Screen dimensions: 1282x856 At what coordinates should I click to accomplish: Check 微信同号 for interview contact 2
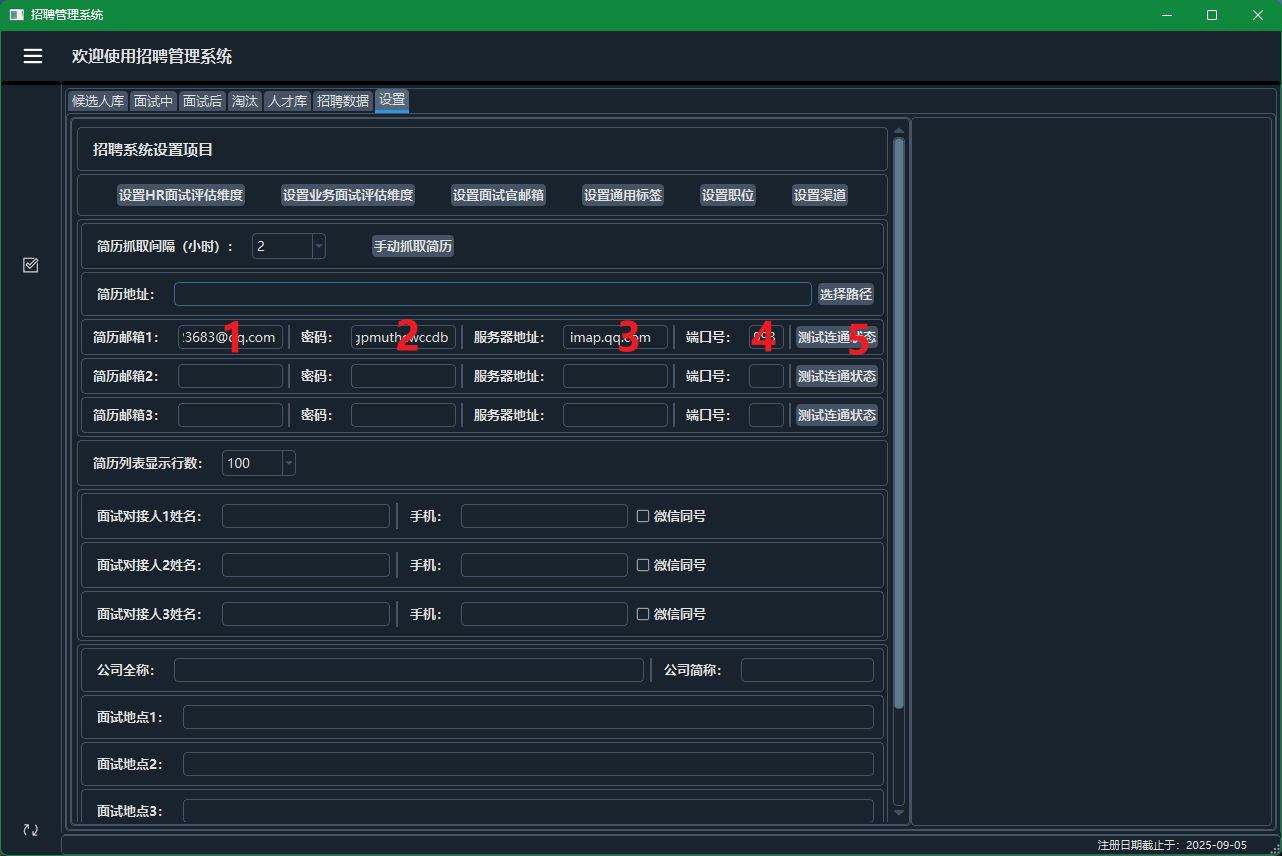(x=644, y=565)
